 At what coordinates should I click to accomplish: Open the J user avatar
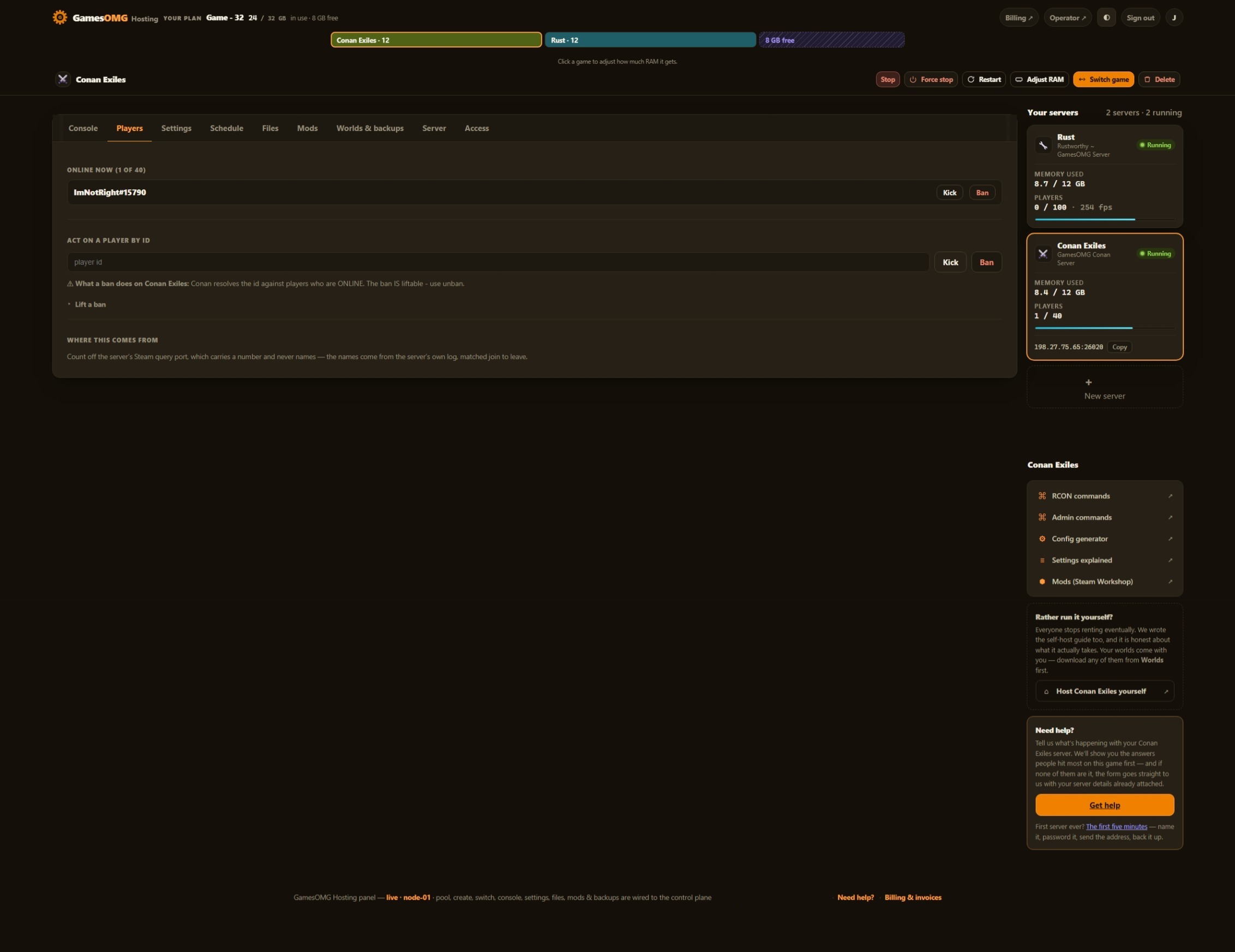click(x=1174, y=17)
